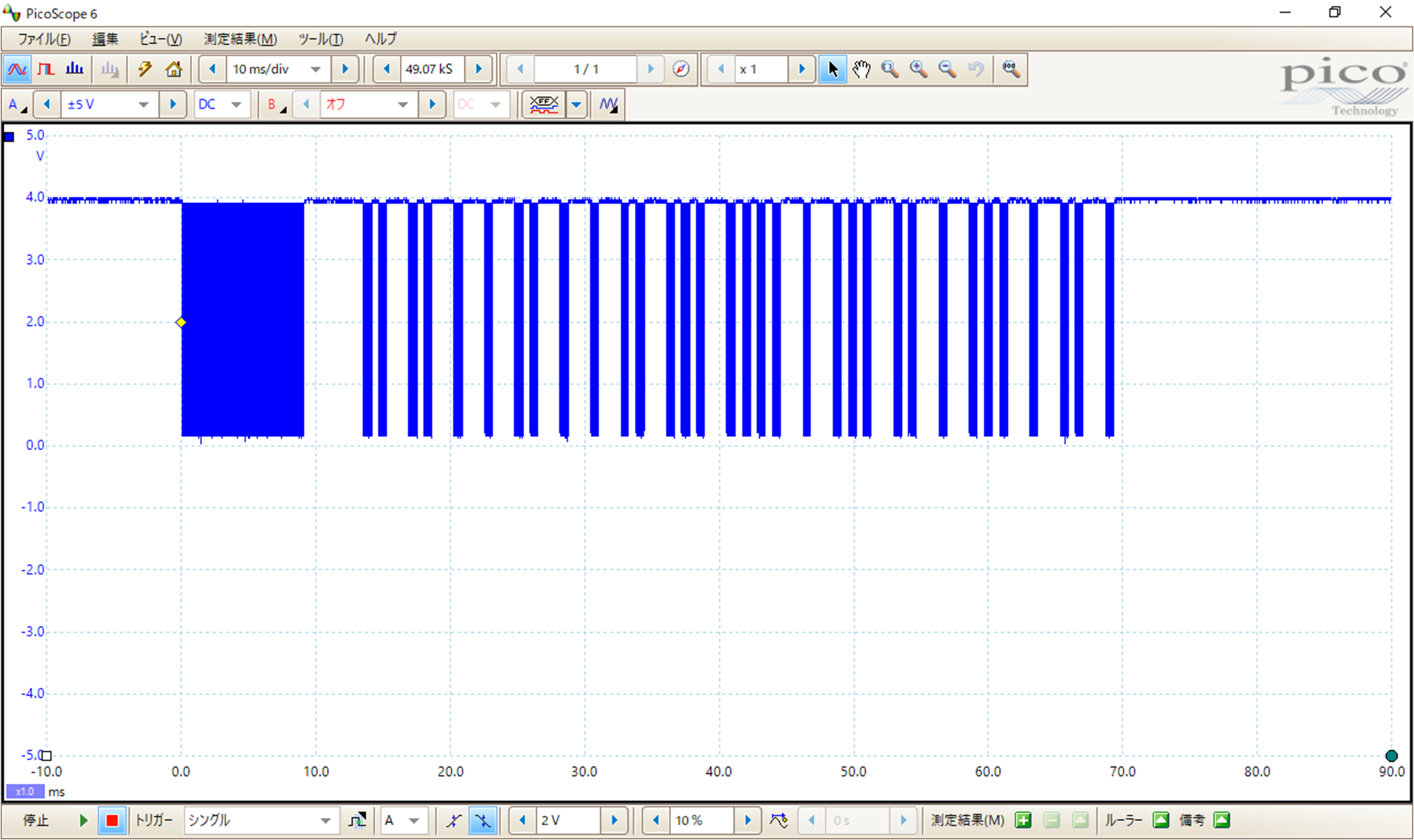
Task: Click the home startup settings icon
Action: point(174,69)
